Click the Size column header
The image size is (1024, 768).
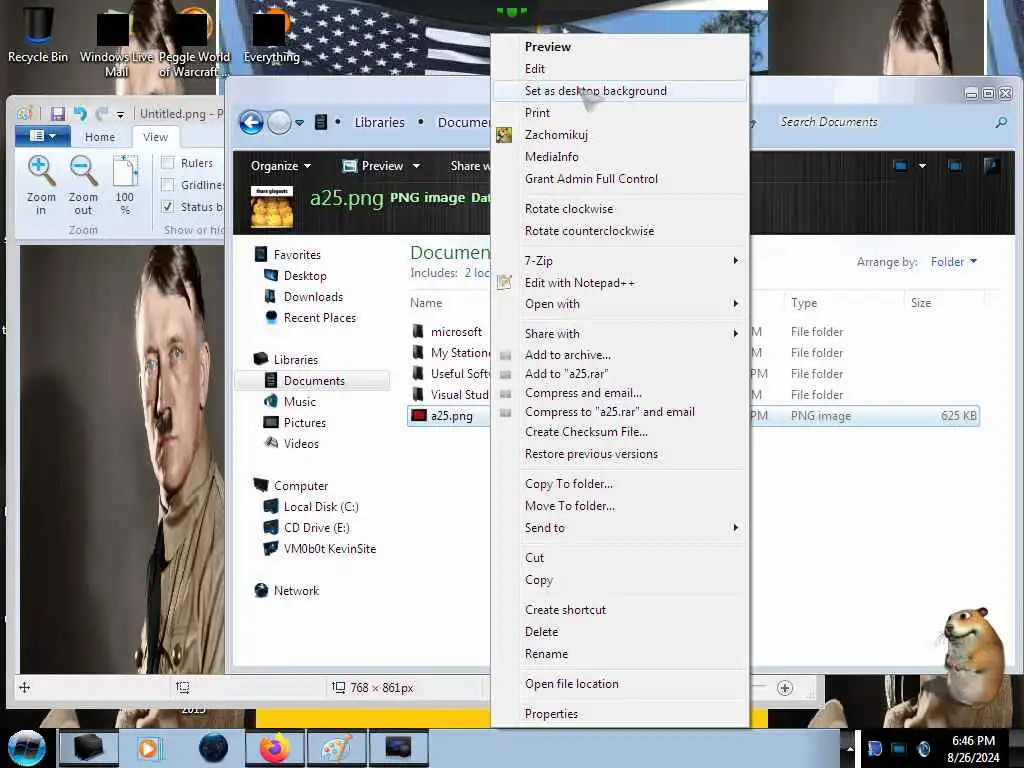tap(921, 302)
